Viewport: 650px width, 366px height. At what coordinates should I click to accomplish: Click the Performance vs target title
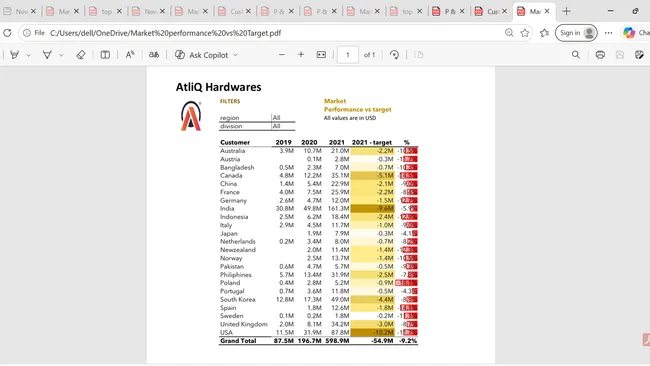(x=358, y=109)
